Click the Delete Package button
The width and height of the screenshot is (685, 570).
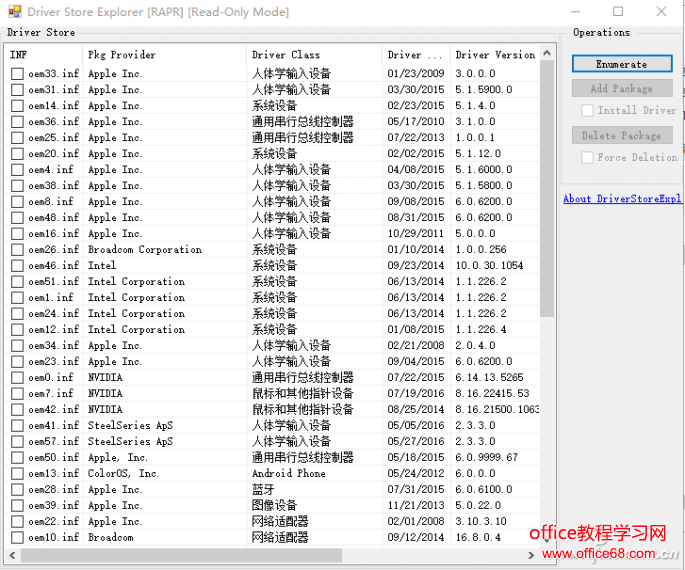click(x=621, y=135)
